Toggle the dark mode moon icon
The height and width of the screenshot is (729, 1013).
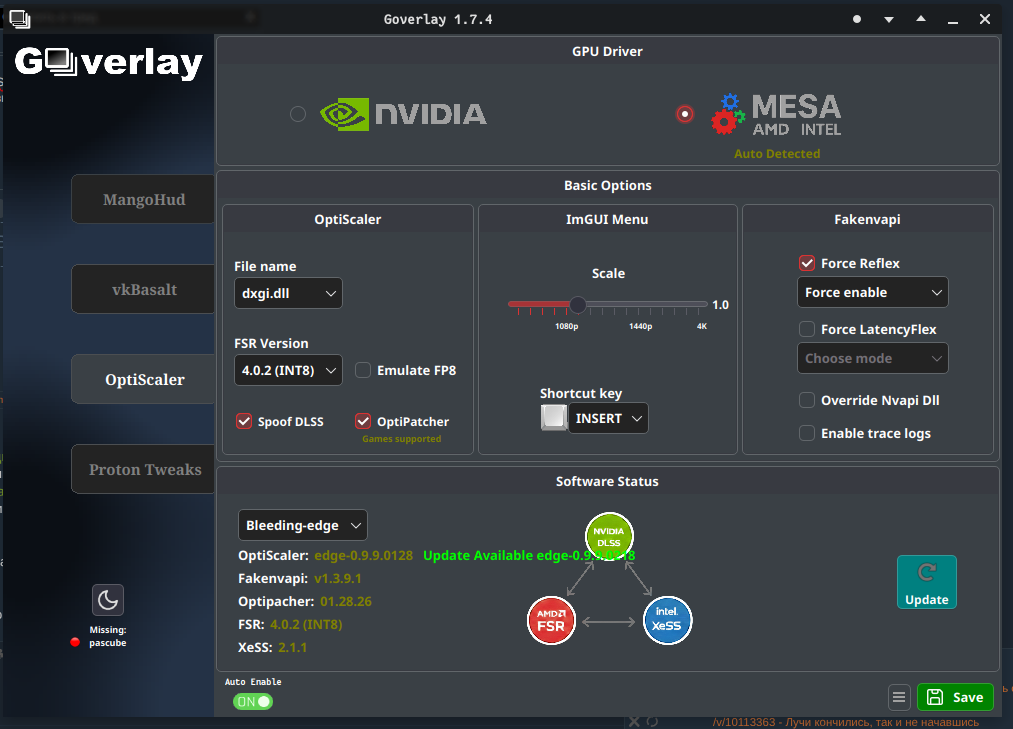click(x=108, y=600)
